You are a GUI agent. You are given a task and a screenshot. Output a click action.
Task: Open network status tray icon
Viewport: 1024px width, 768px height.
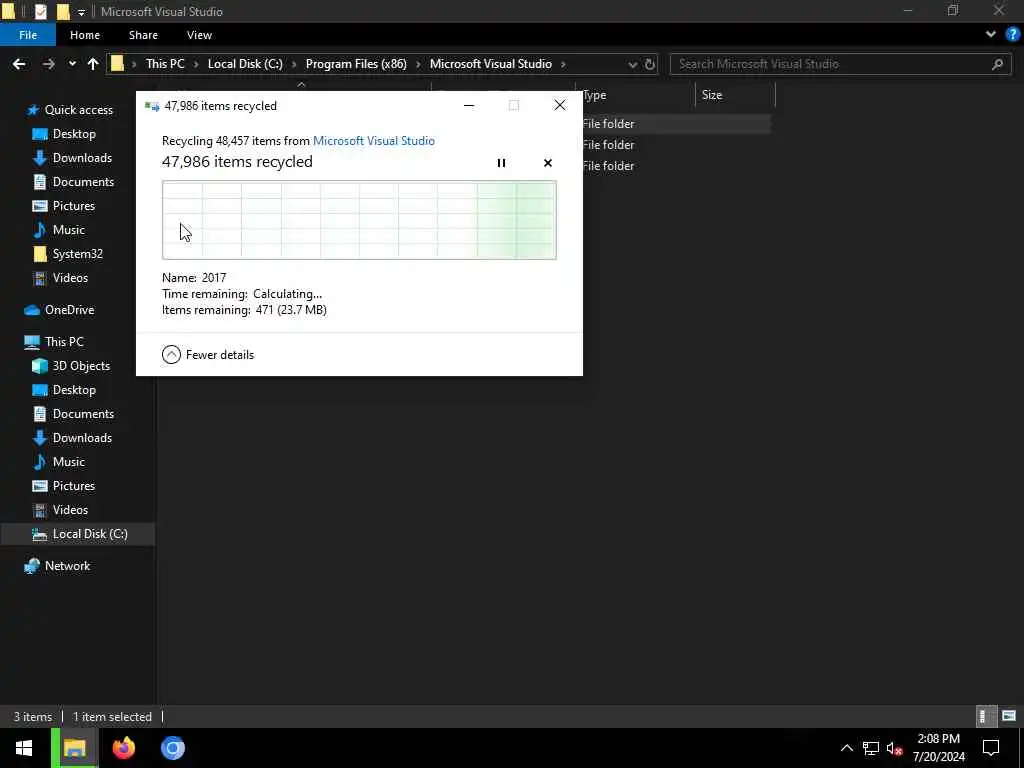pos(871,748)
